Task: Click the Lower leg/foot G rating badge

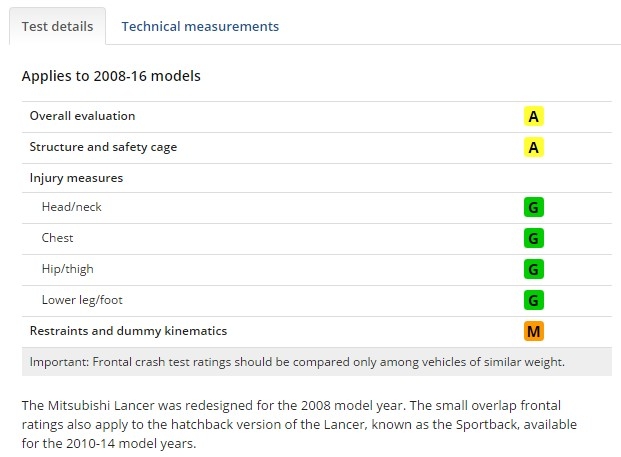Action: 533,300
